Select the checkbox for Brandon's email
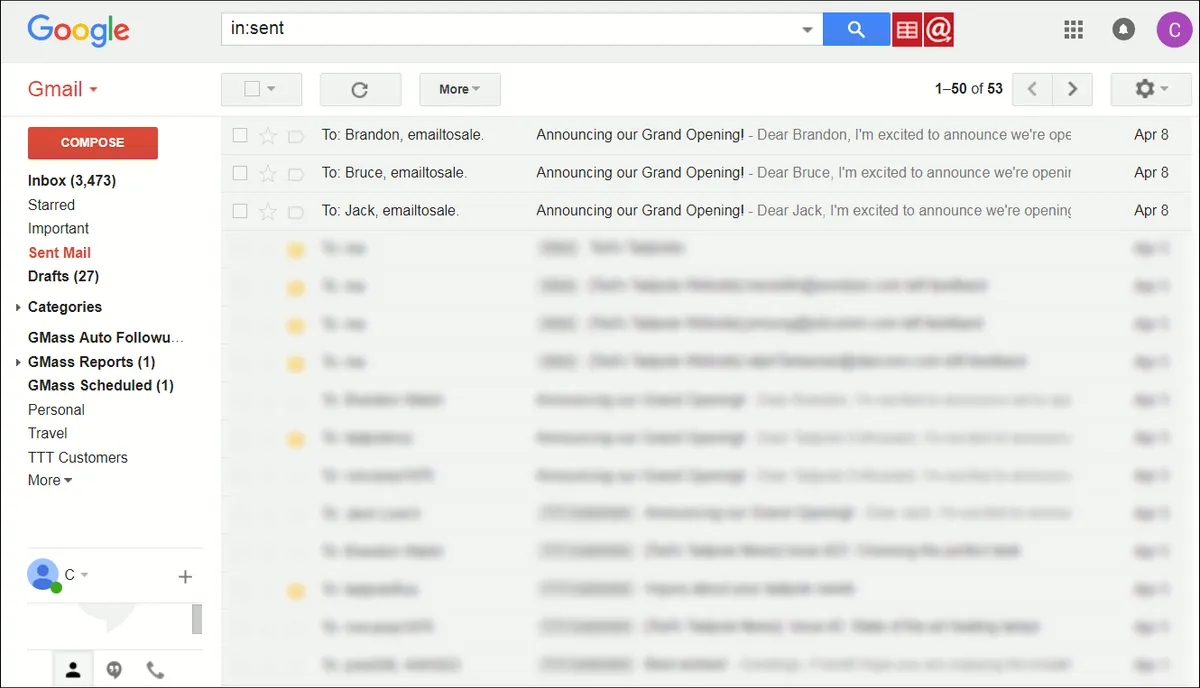Image resolution: width=1200 pixels, height=688 pixels. click(239, 135)
